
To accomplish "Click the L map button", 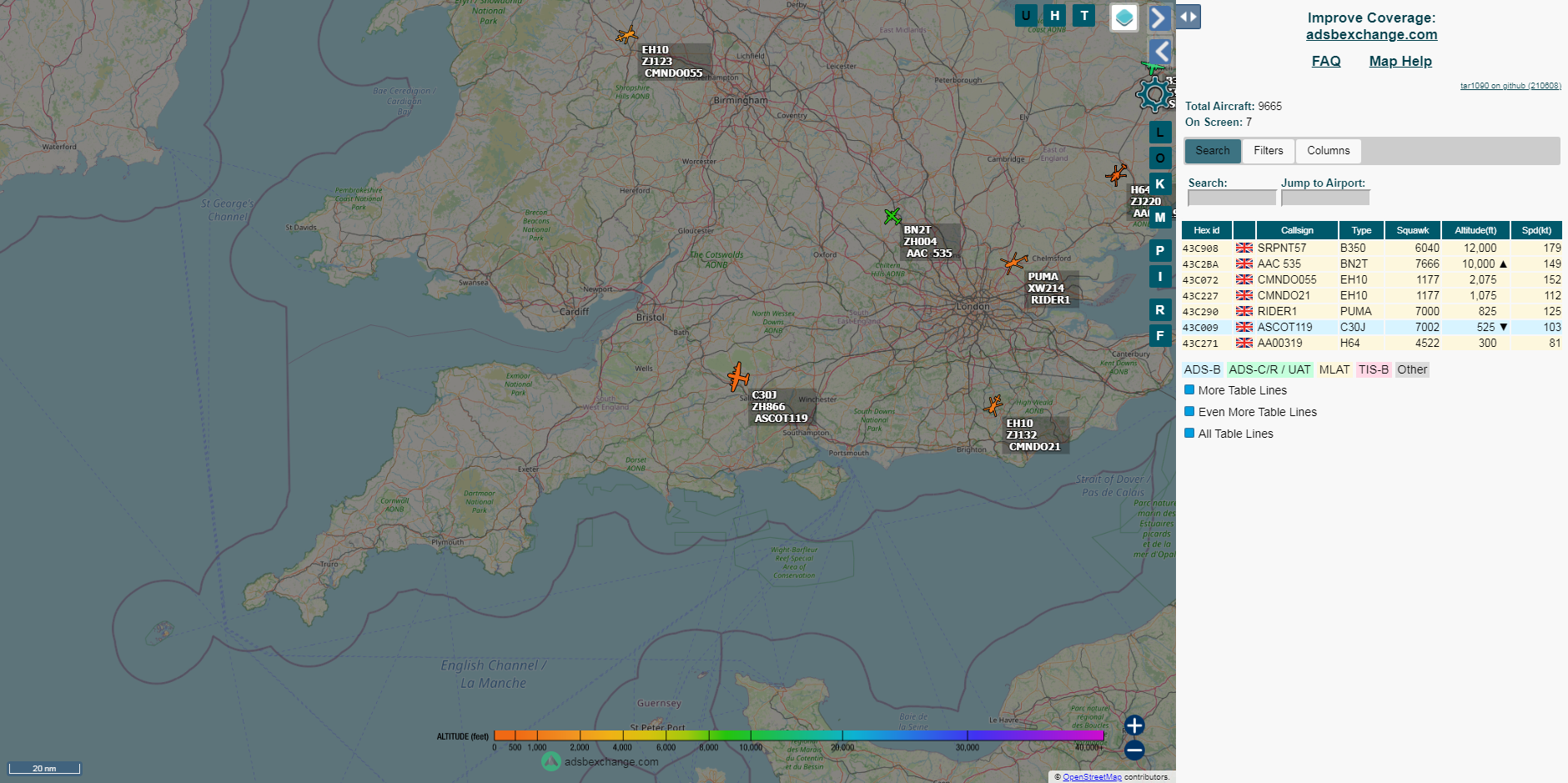I will [1160, 132].
